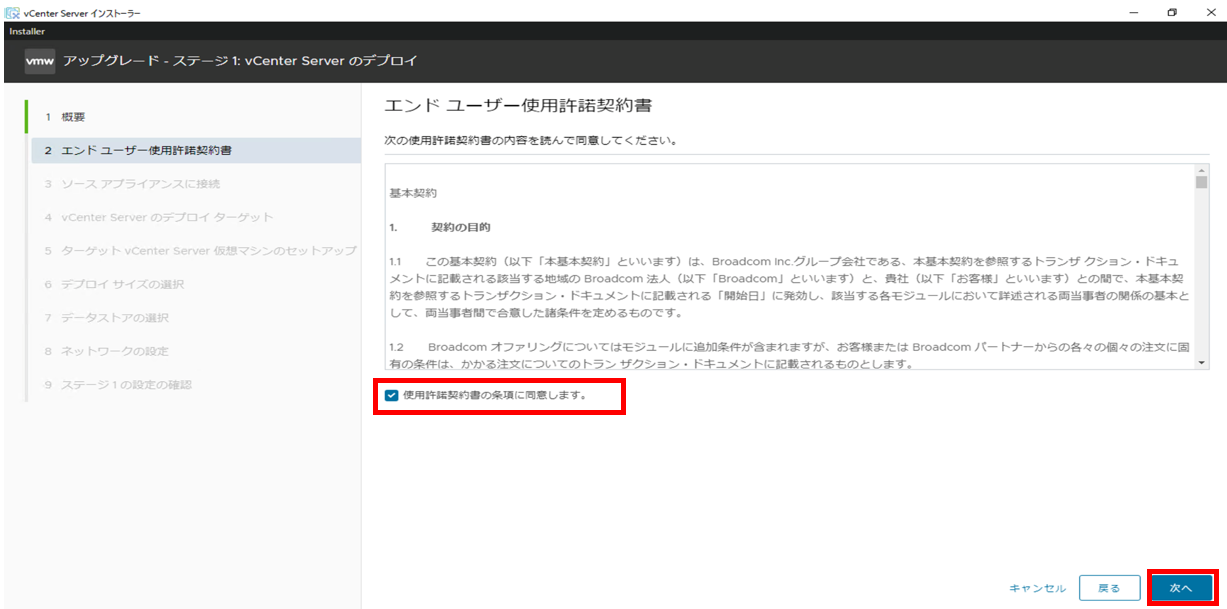Click the 次の使用許諾契約書の内容を読んで同意してください instruction text

tap(531, 141)
